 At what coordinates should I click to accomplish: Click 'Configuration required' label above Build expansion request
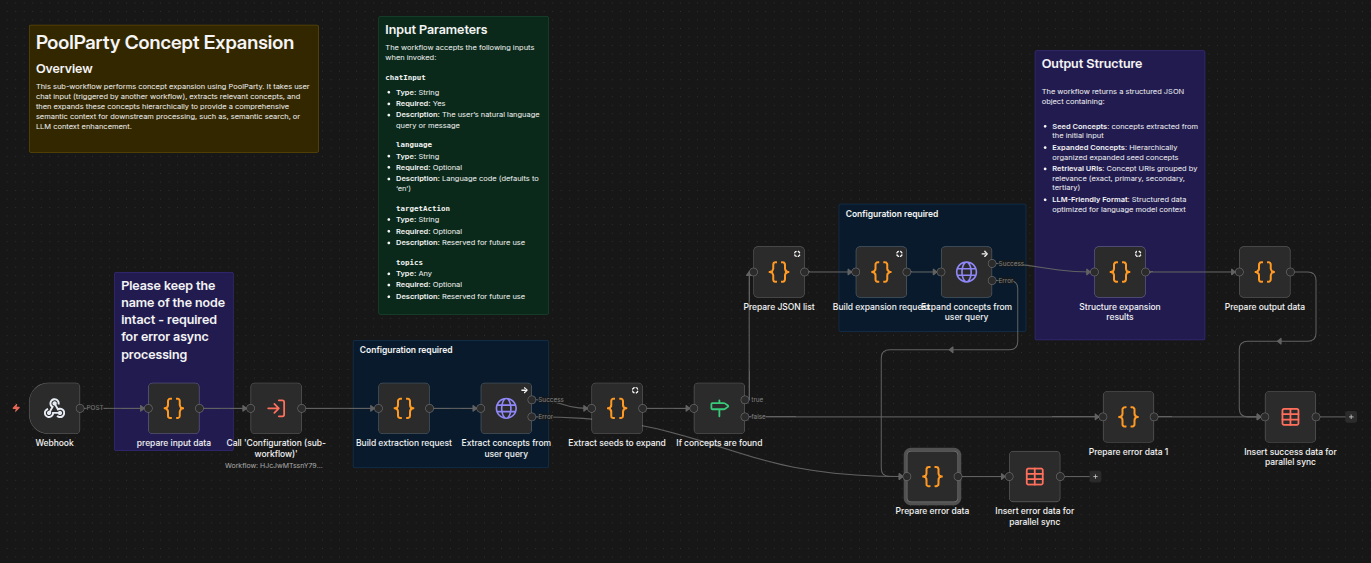pyautogui.click(x=892, y=214)
